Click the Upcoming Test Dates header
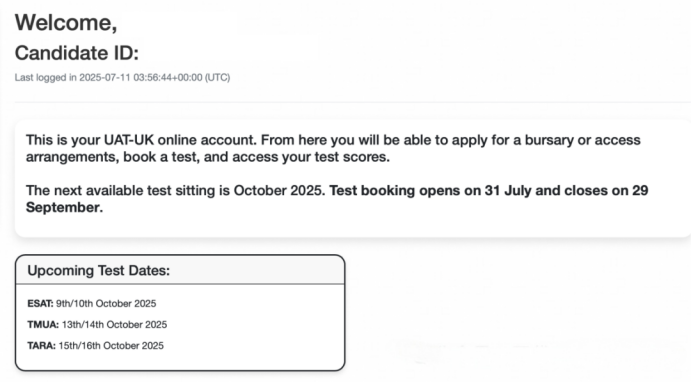 click(x=98, y=270)
